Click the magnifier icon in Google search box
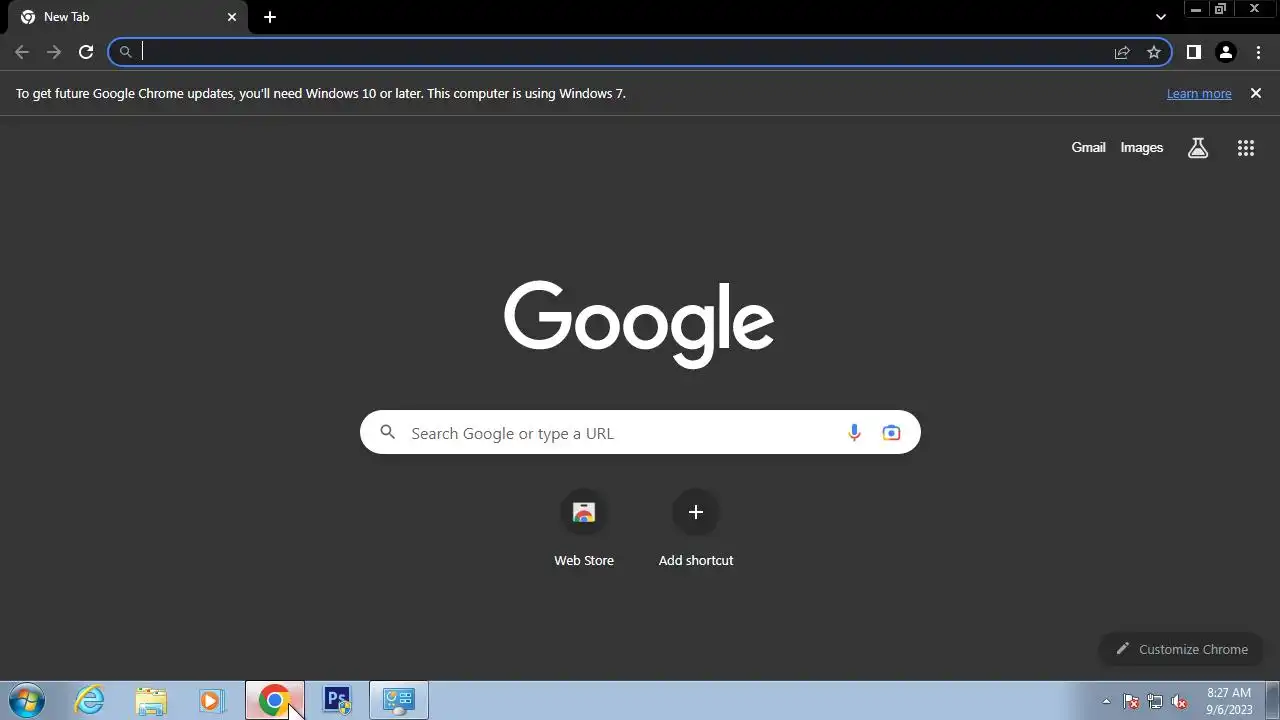 (388, 432)
